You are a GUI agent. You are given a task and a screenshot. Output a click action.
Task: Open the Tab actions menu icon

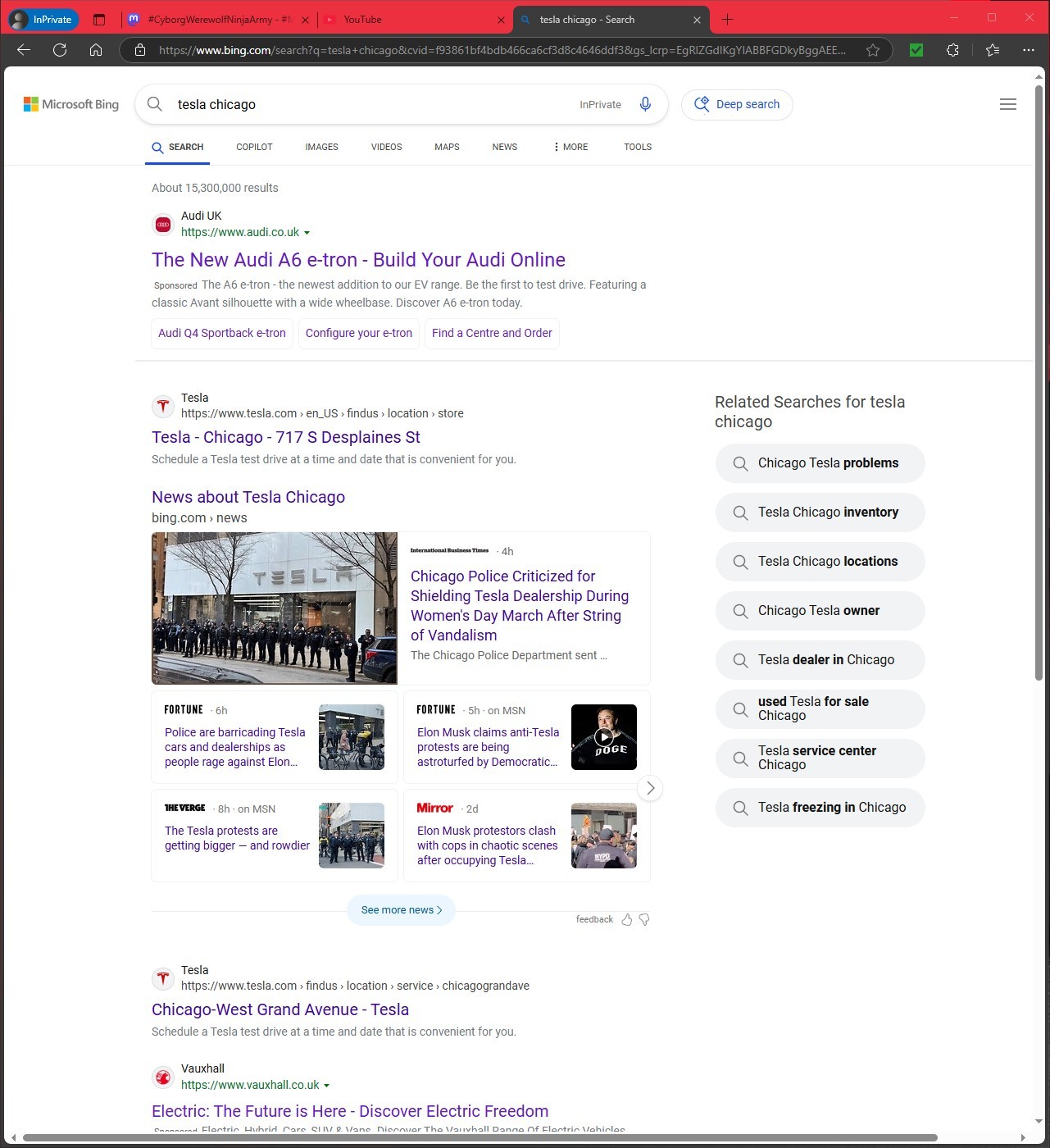pos(99,20)
